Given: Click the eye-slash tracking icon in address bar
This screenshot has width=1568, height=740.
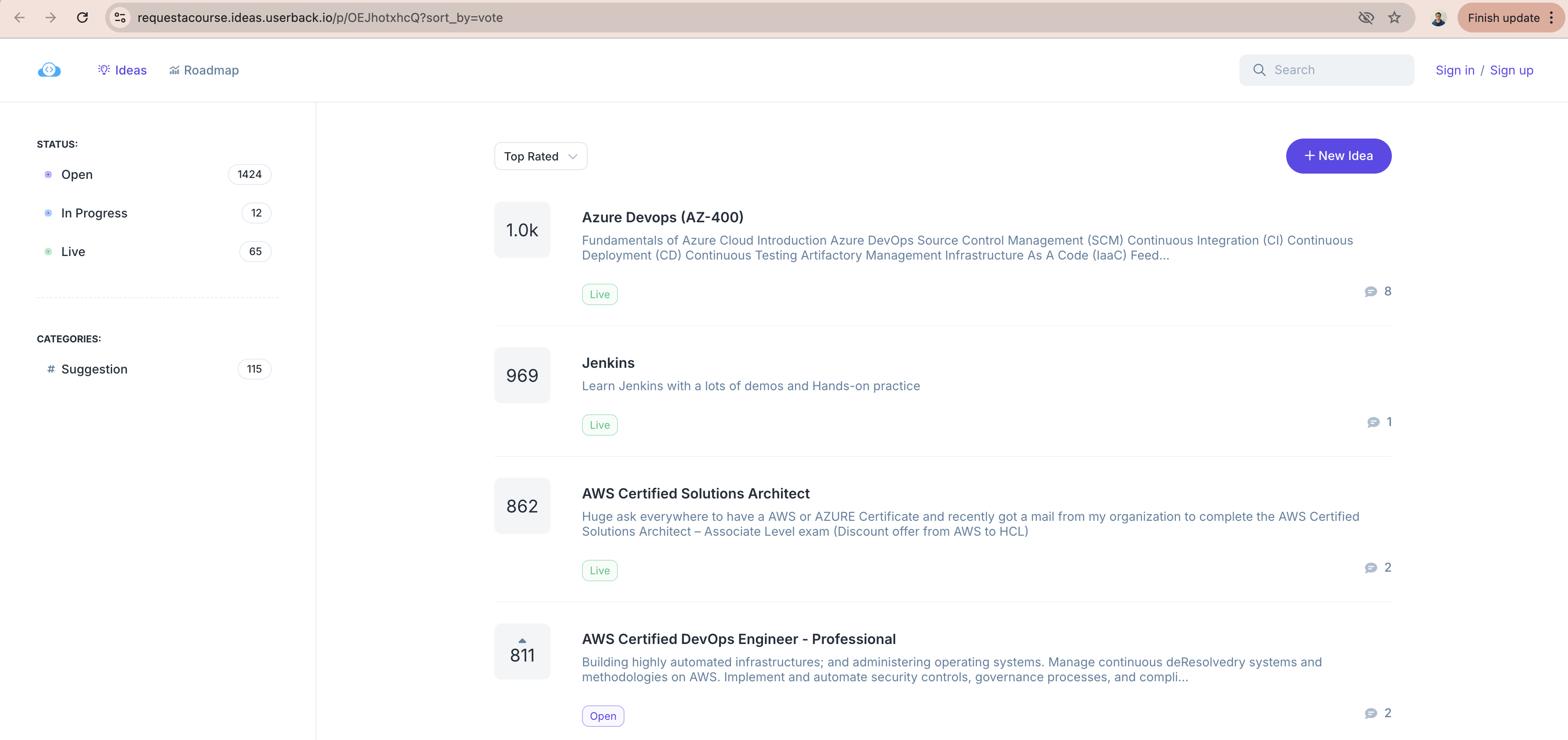Looking at the screenshot, I should point(1366,18).
